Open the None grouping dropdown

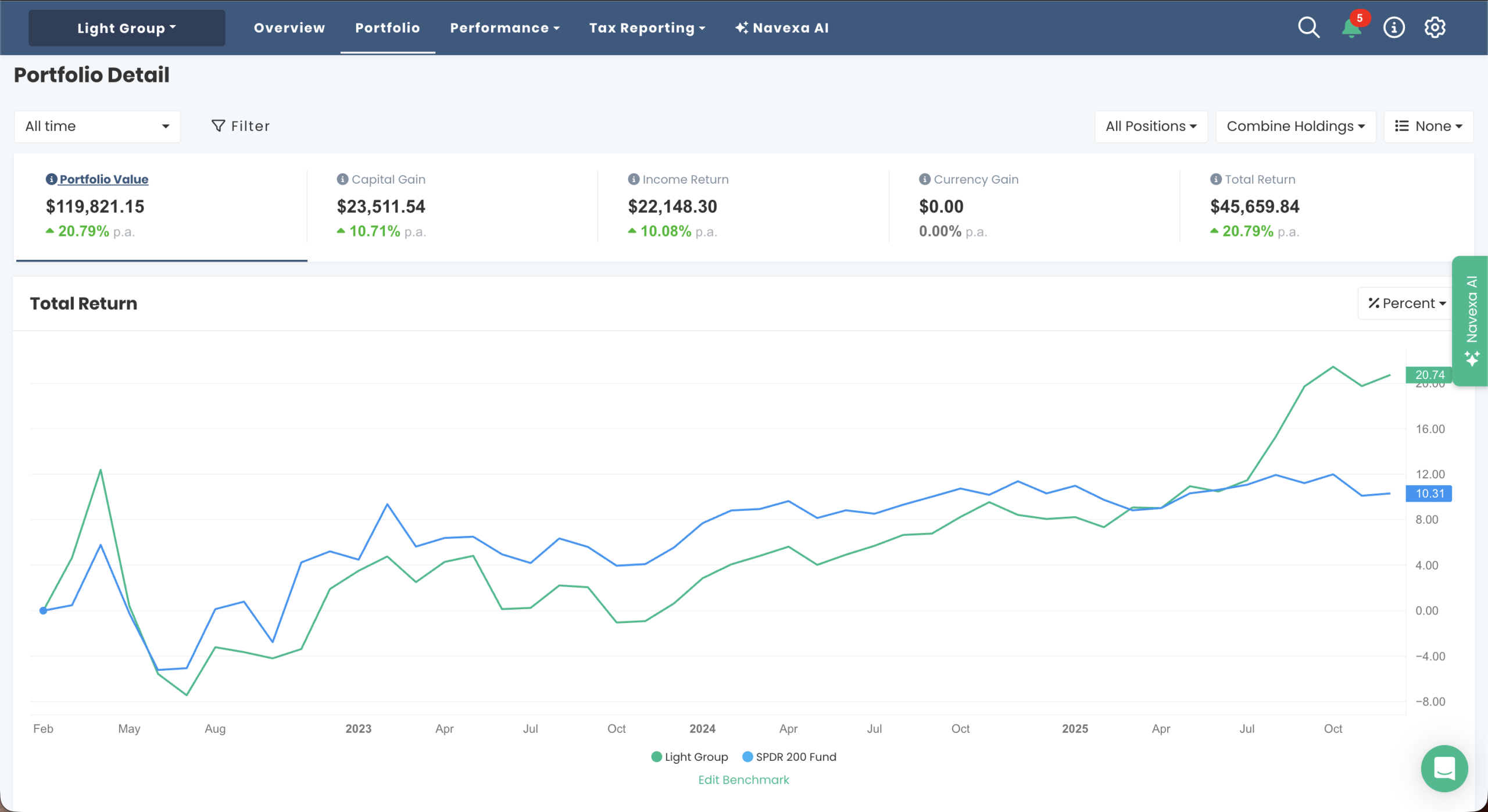(1428, 126)
